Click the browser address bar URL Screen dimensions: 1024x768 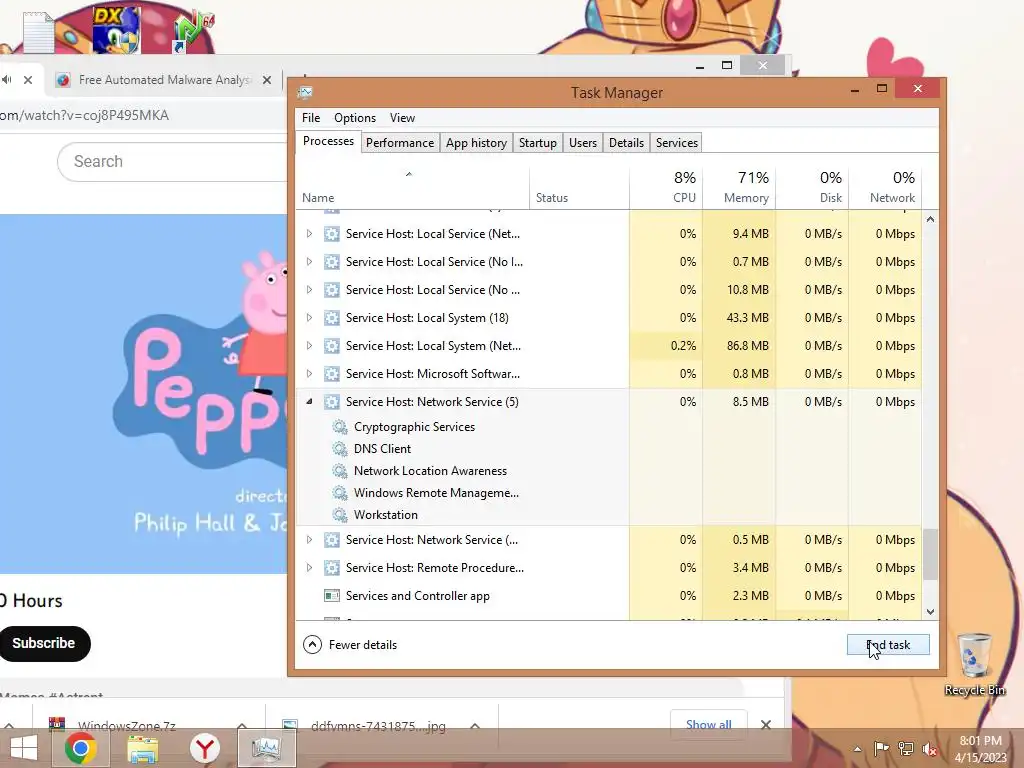(x=85, y=116)
